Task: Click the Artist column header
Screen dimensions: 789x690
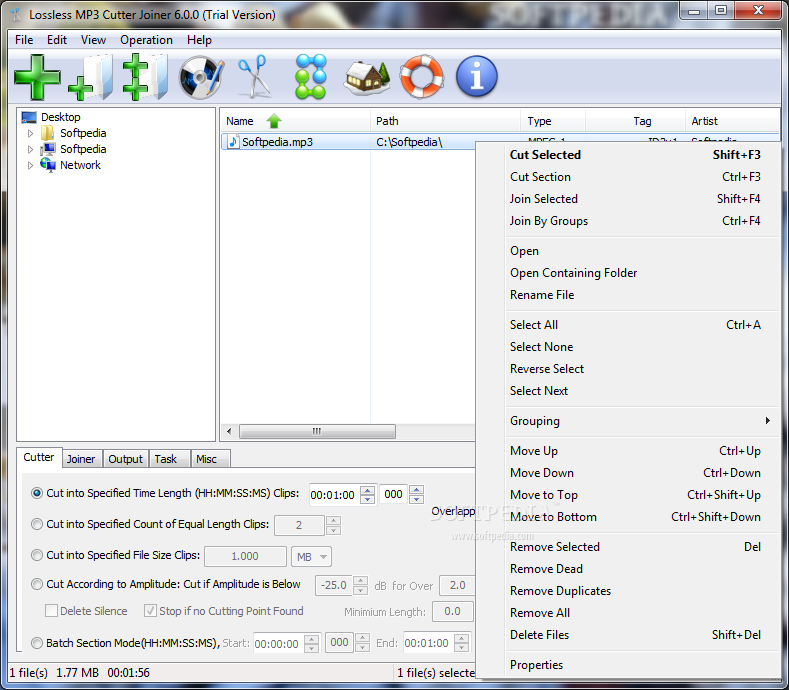Action: 732,121
